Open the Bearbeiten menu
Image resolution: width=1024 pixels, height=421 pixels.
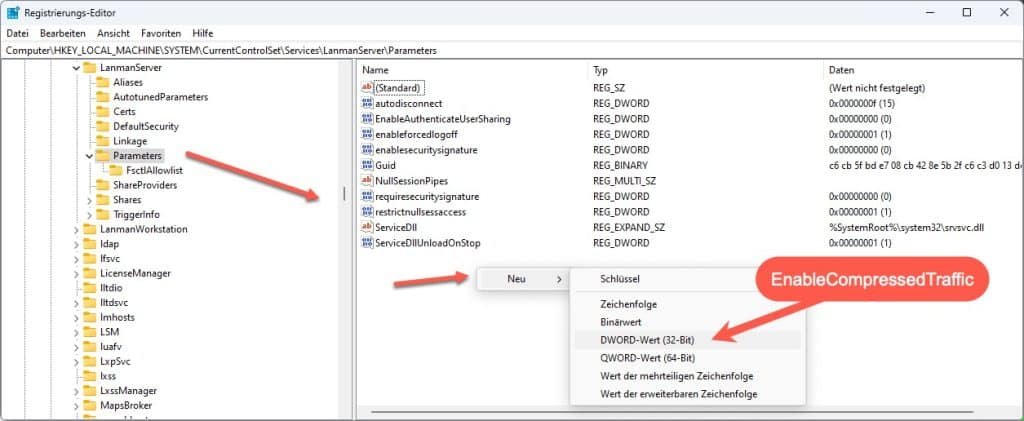coord(63,33)
